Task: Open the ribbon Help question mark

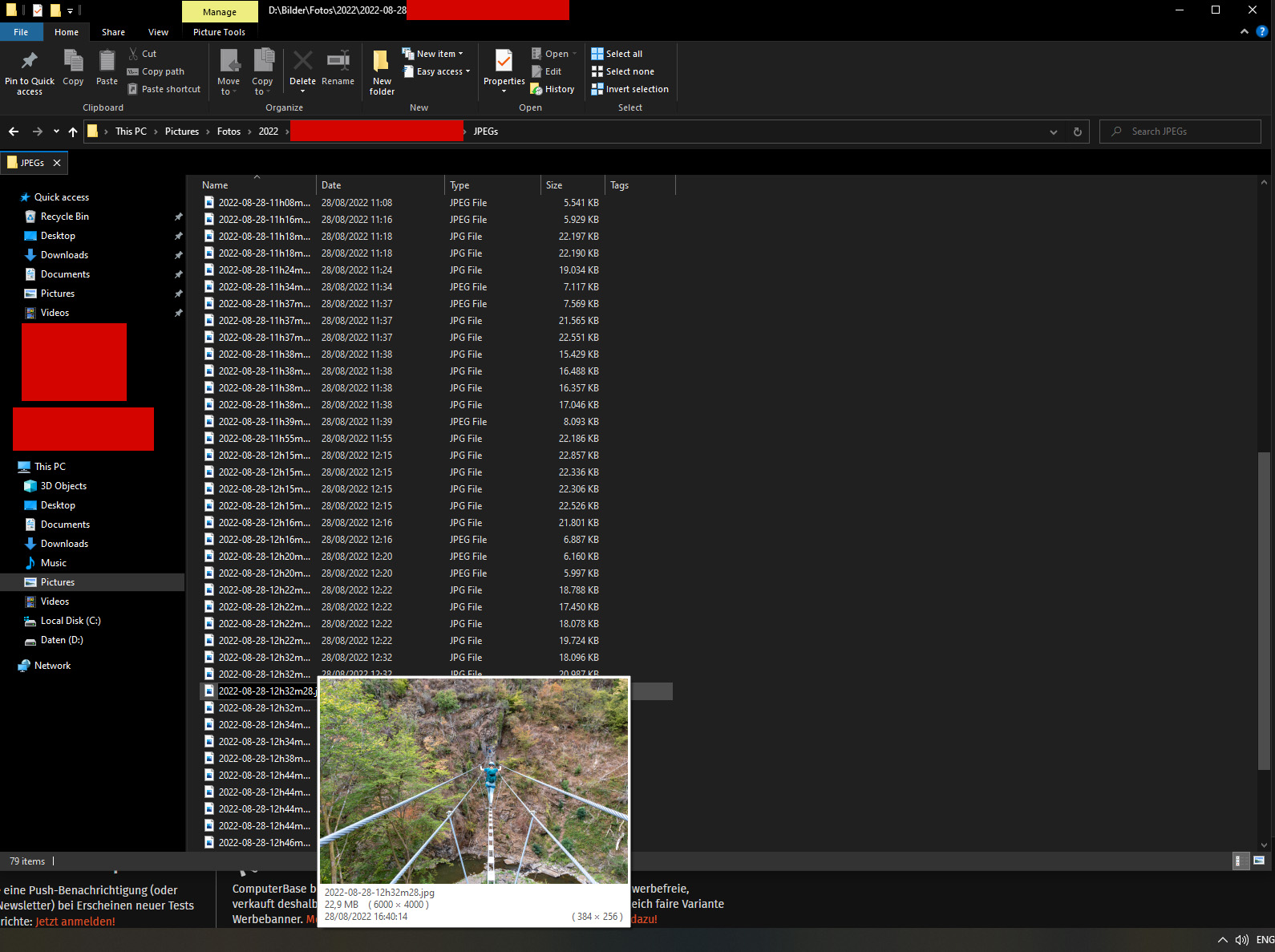Action: pos(1261,32)
